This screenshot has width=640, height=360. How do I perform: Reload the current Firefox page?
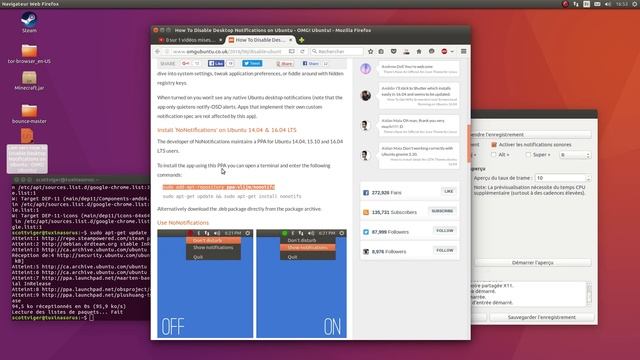click(x=302, y=51)
